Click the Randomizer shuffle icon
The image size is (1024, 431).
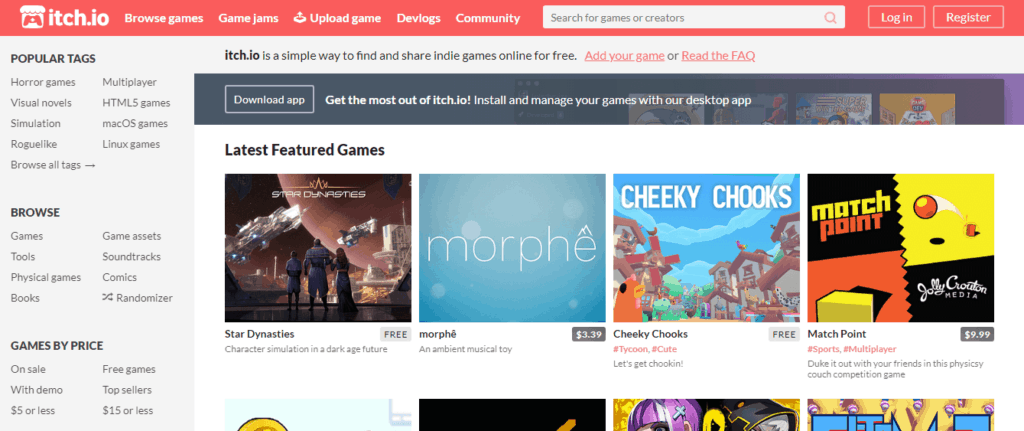point(108,298)
